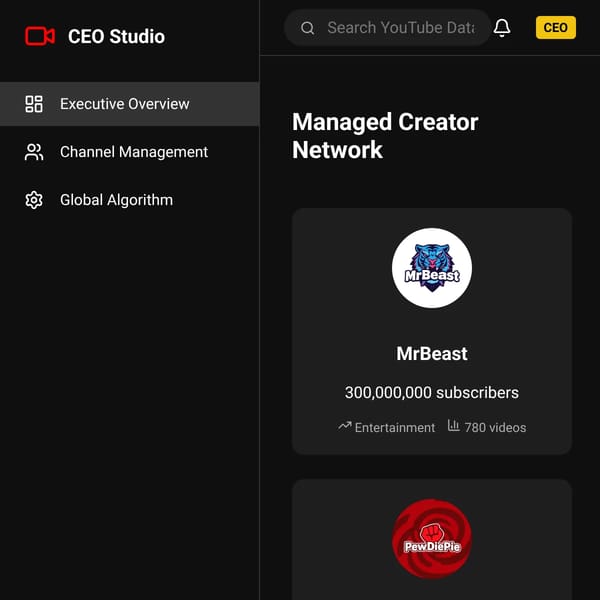Click the Executive Overview dashboard grid icon
This screenshot has height=600, width=600.
(34, 104)
